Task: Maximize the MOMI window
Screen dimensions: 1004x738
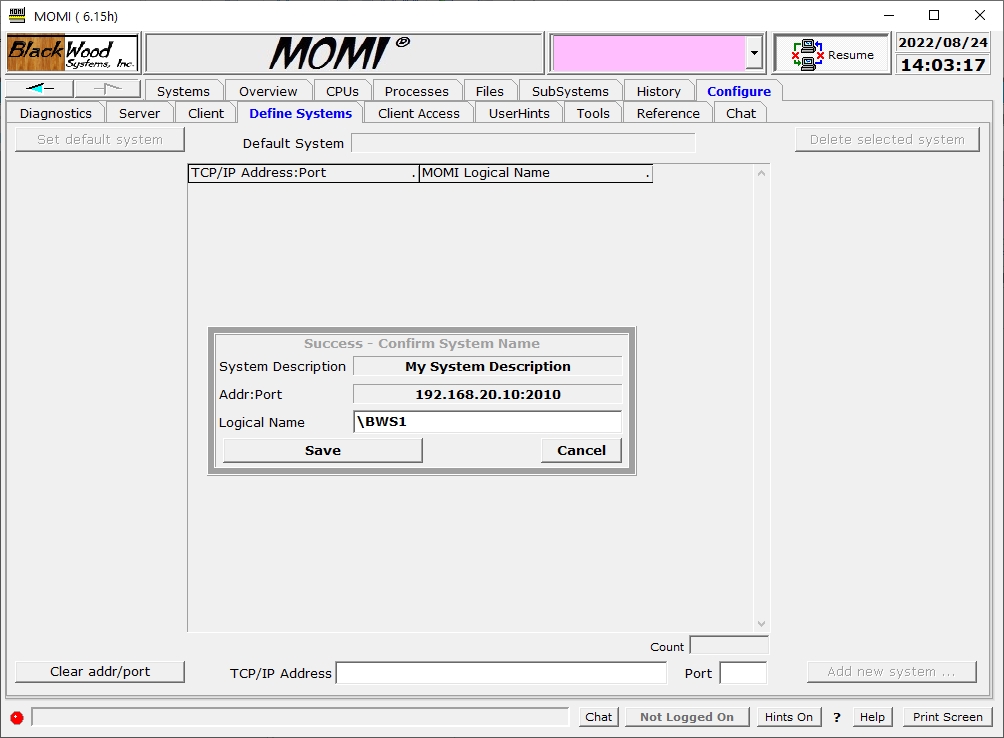Action: pyautogui.click(x=934, y=15)
